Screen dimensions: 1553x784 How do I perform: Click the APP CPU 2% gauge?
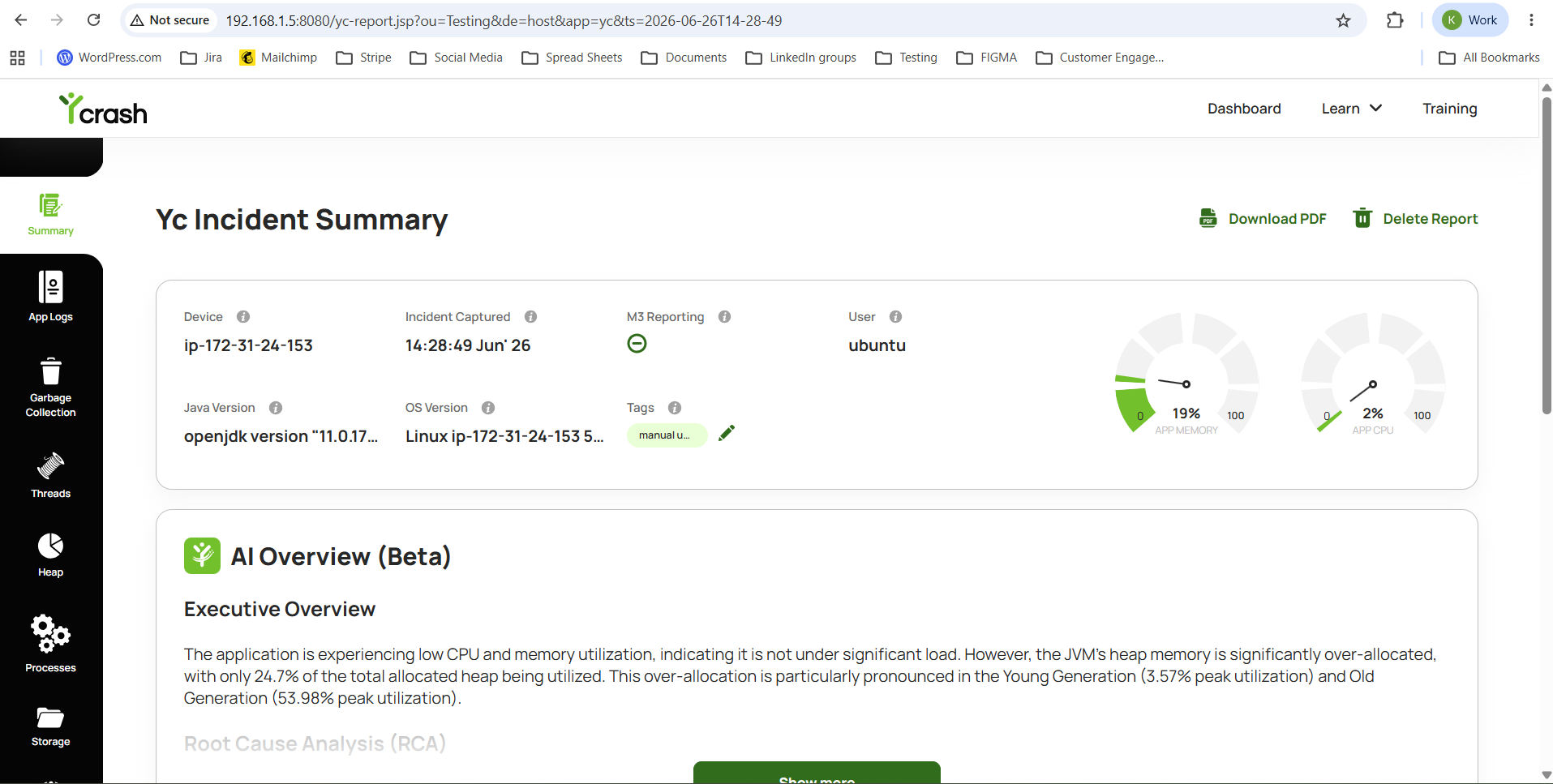[1373, 375]
